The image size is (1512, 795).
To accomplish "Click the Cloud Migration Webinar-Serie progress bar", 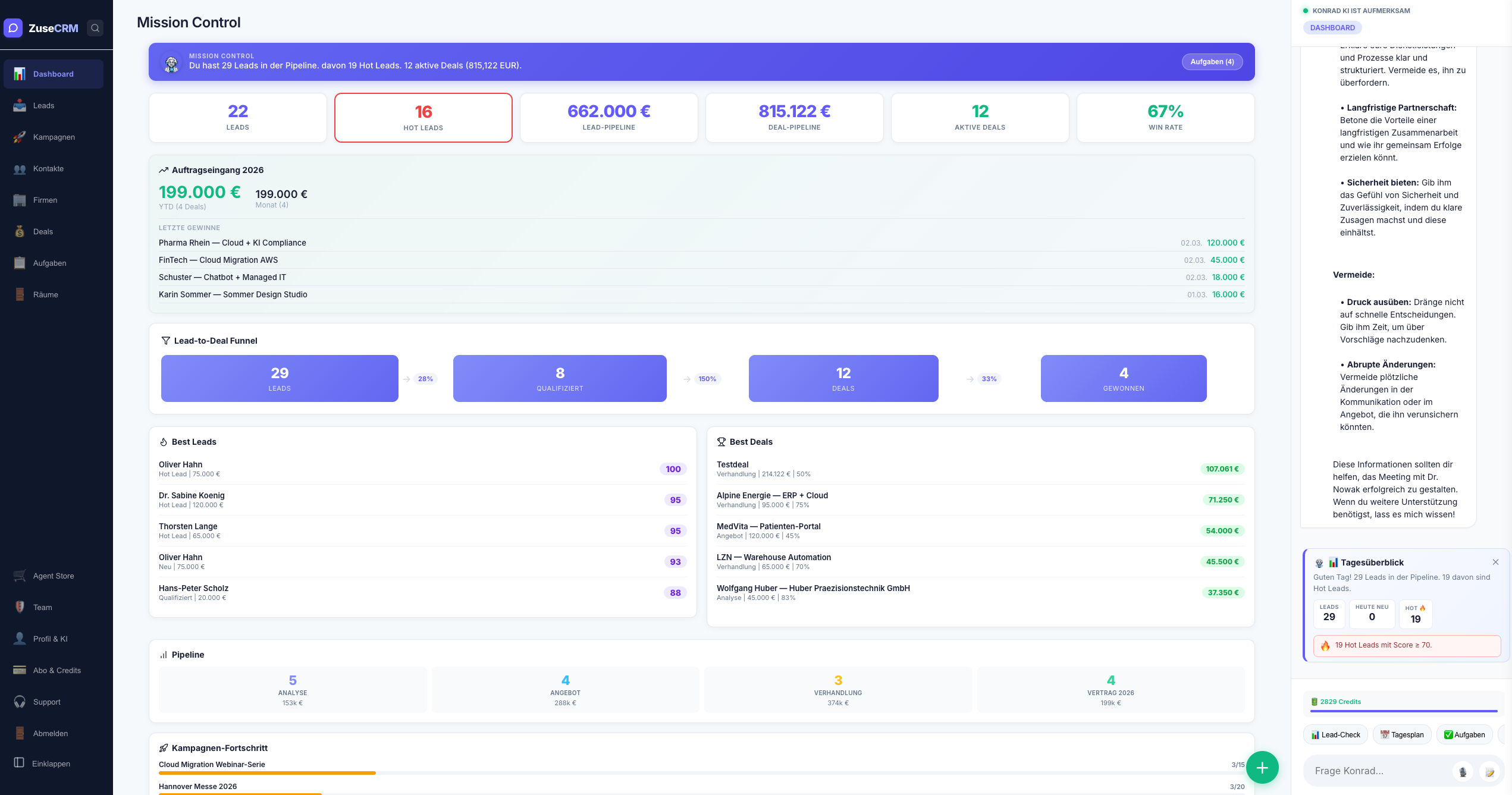I will 701,773.
